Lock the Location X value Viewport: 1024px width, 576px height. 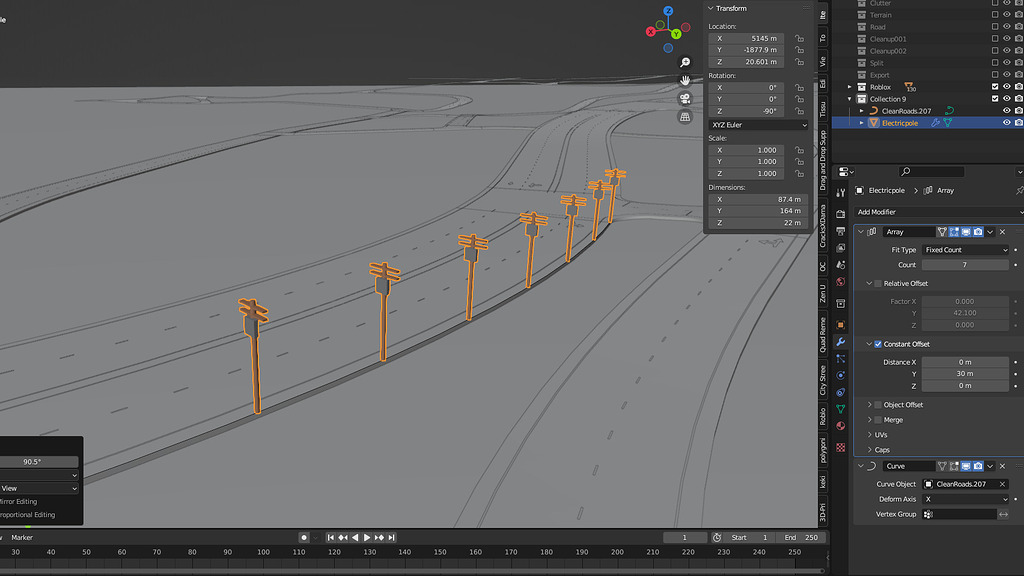point(799,38)
